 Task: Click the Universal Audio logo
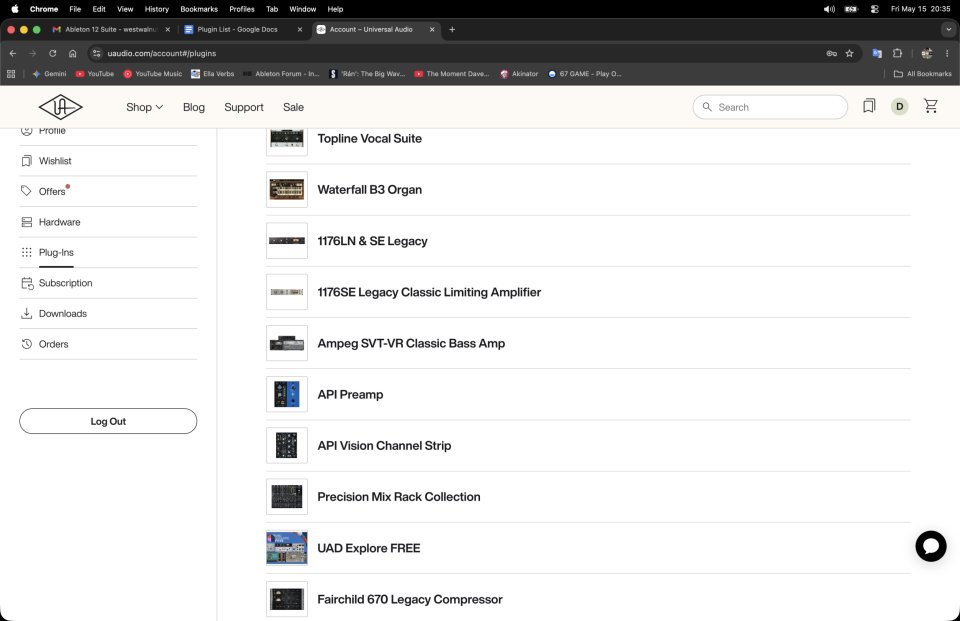click(x=60, y=107)
